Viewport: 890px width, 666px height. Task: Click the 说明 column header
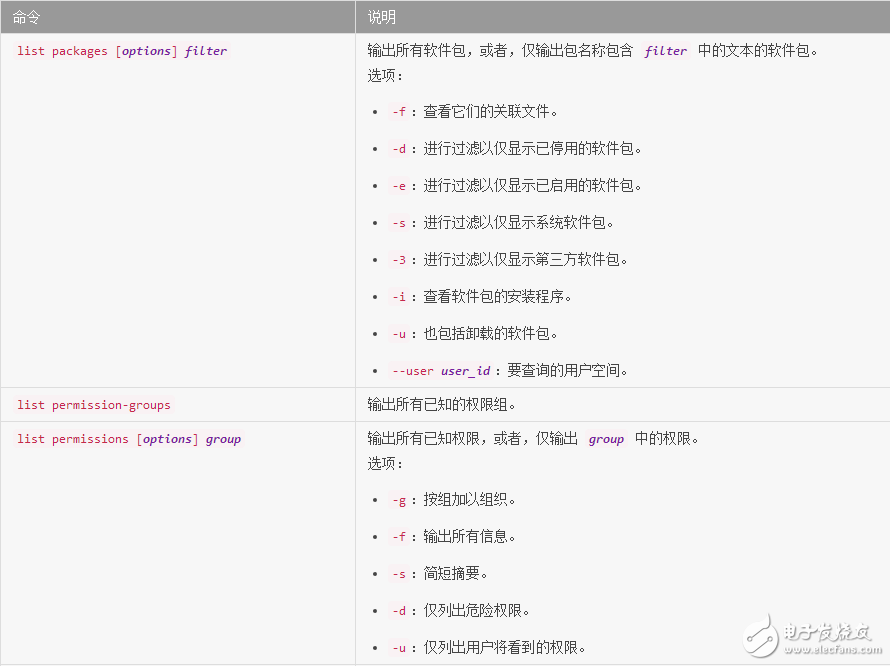381,17
